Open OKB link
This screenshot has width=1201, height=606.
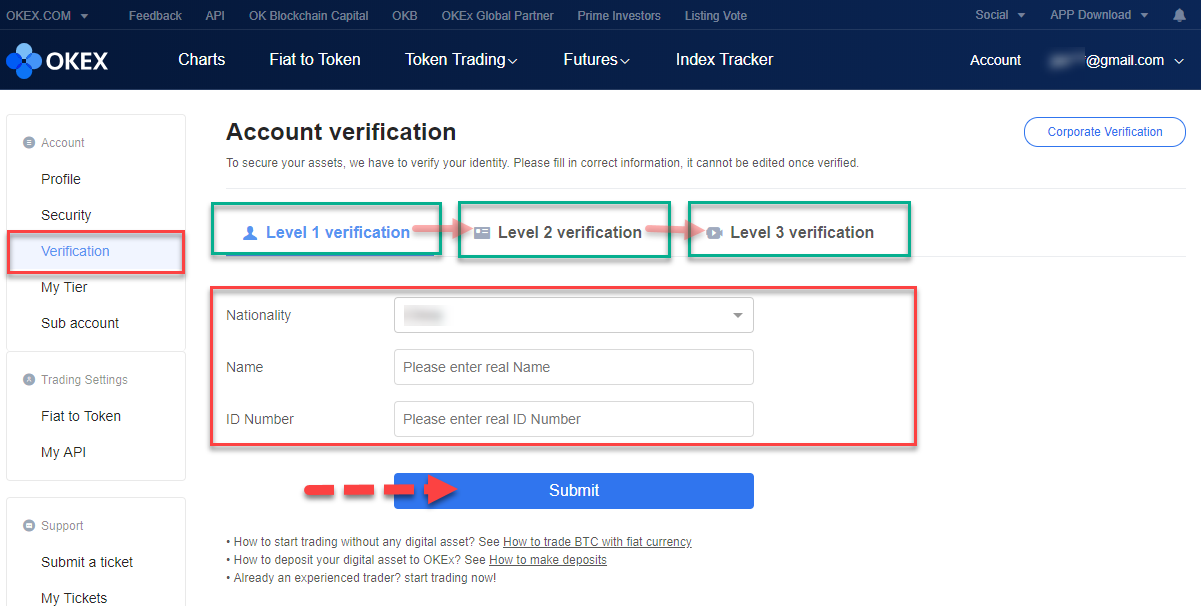click(x=405, y=15)
